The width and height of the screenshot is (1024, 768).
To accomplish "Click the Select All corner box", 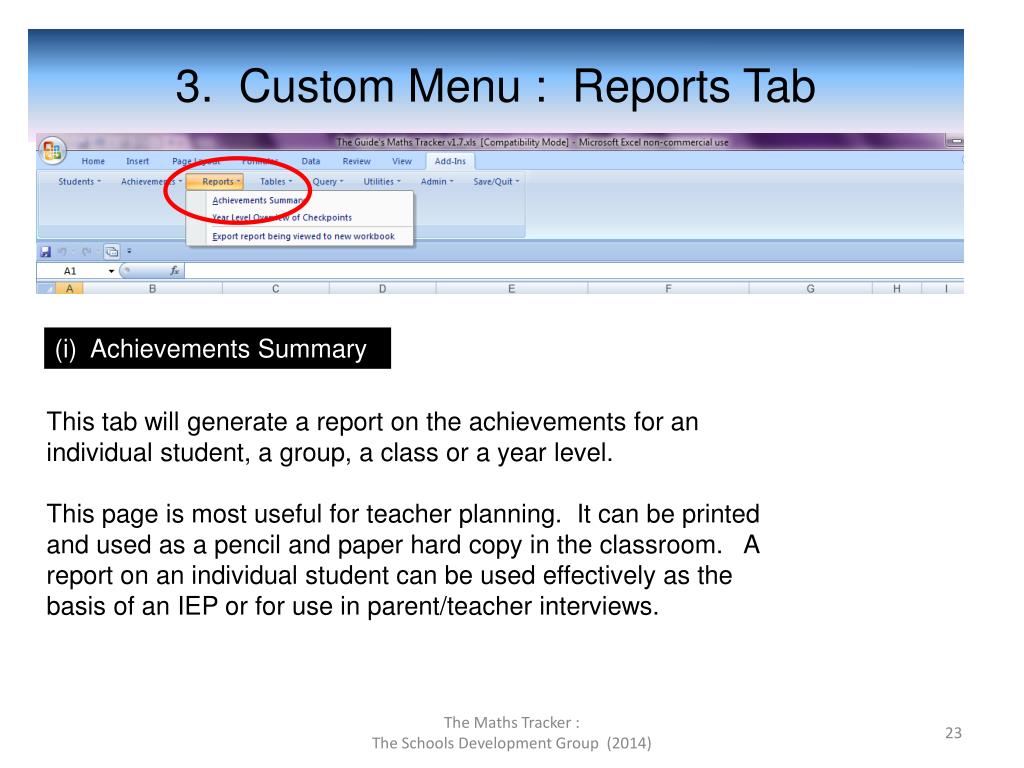I will (46, 289).
